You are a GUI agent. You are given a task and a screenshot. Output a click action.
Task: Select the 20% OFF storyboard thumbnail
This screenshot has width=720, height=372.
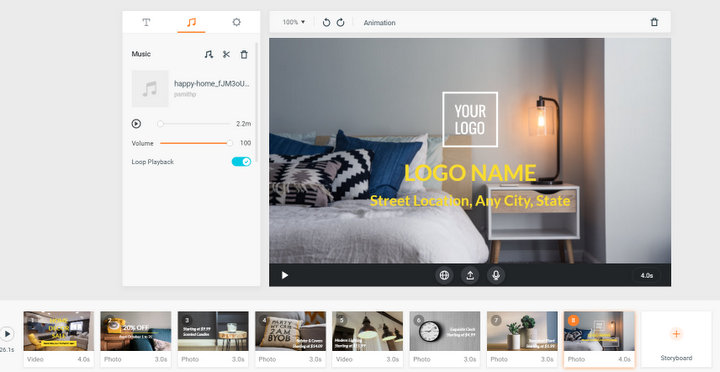pos(136,331)
